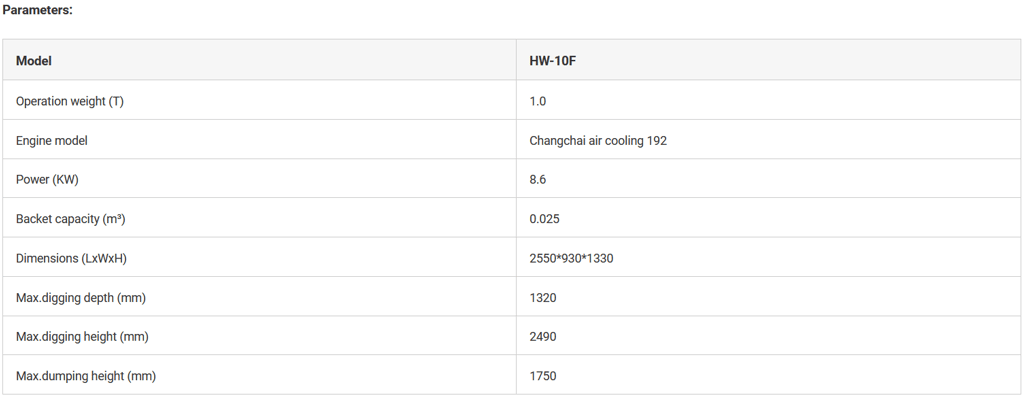Viewport: 1024px width, 402px height.
Task: Select the power value '8.6'
Action: [x=538, y=180]
